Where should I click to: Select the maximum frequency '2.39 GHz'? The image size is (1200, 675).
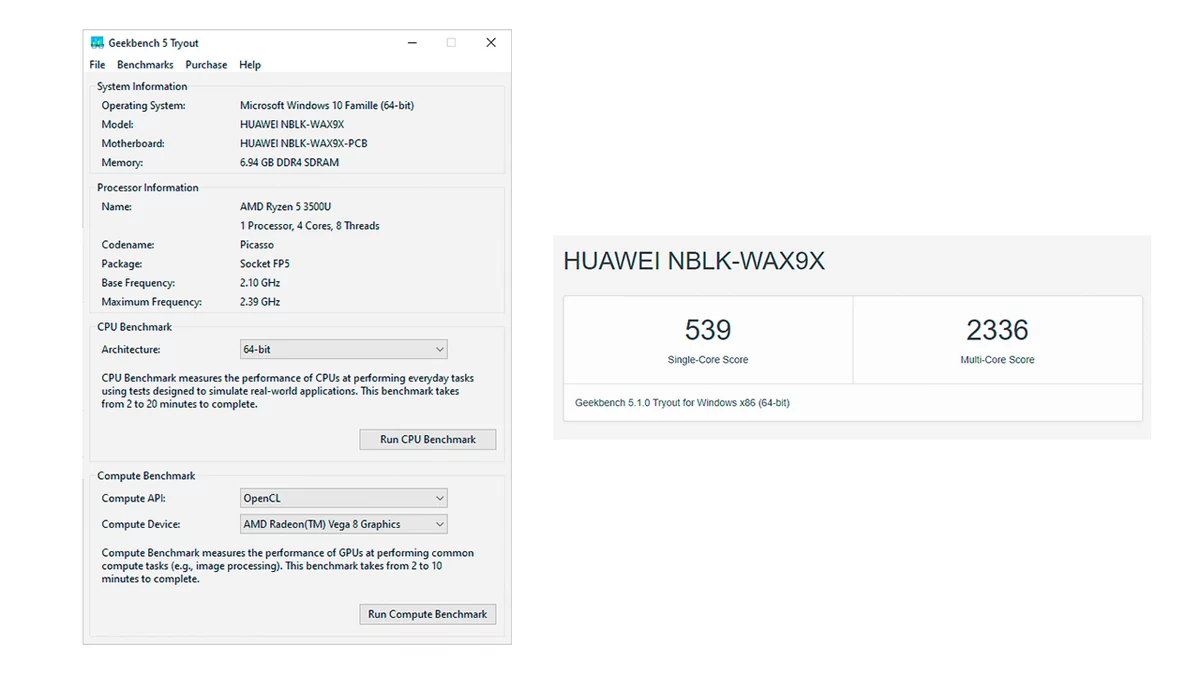pyautogui.click(x=260, y=302)
